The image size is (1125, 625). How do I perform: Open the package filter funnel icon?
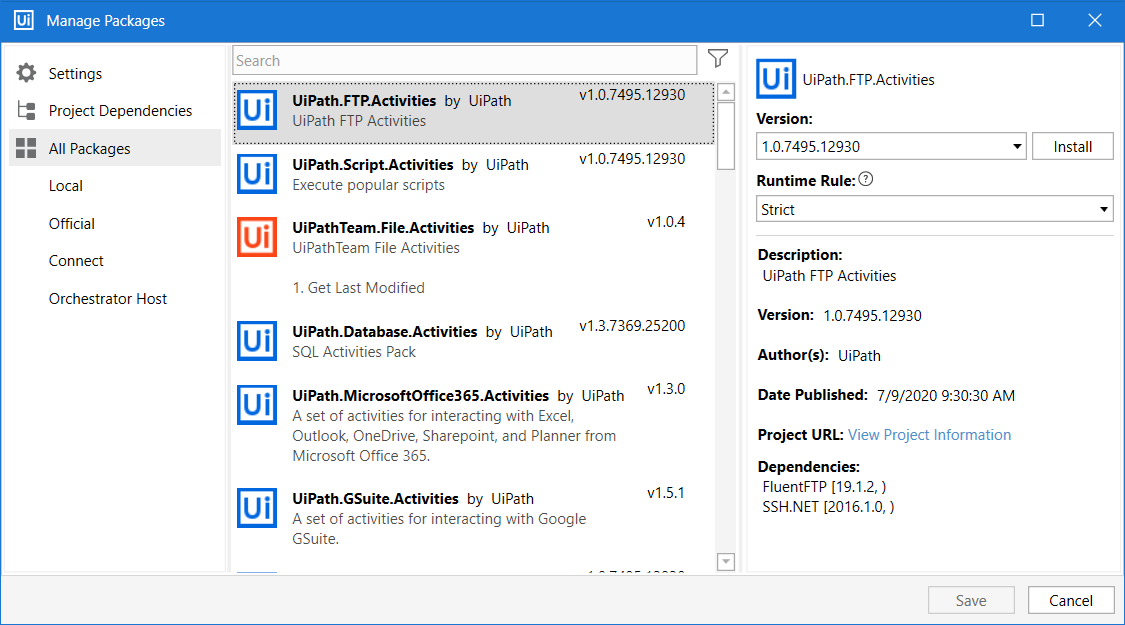coord(717,59)
